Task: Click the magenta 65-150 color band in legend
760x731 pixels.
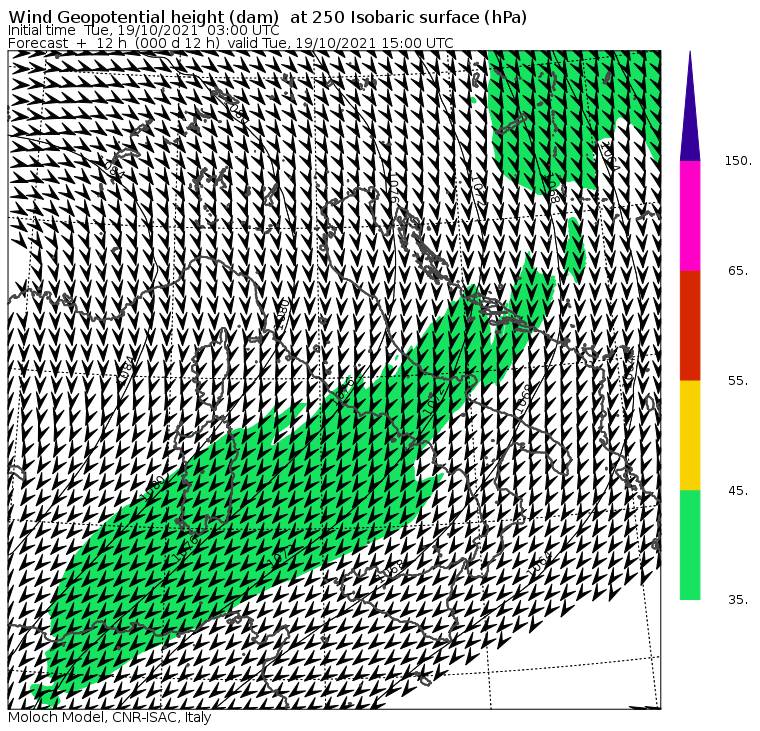Action: [690, 216]
